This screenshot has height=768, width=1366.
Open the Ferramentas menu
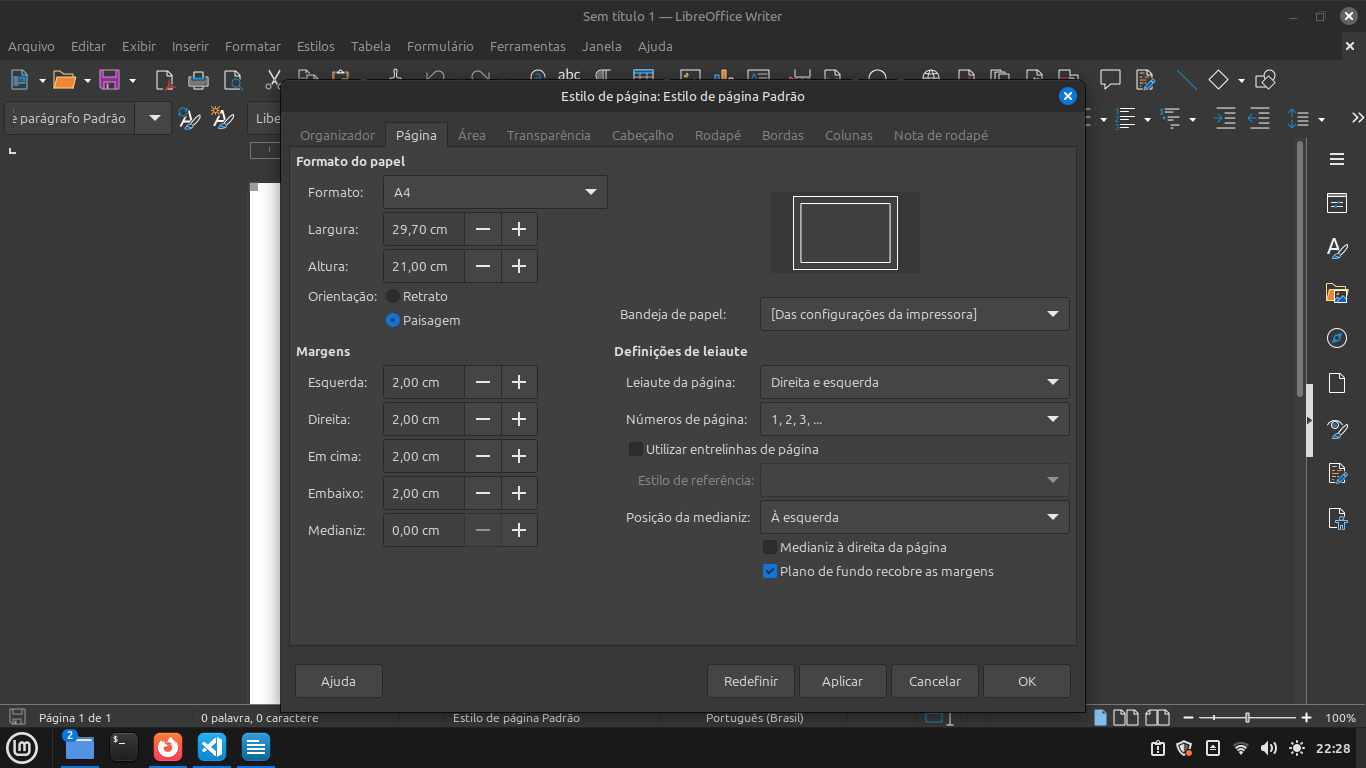click(x=528, y=46)
